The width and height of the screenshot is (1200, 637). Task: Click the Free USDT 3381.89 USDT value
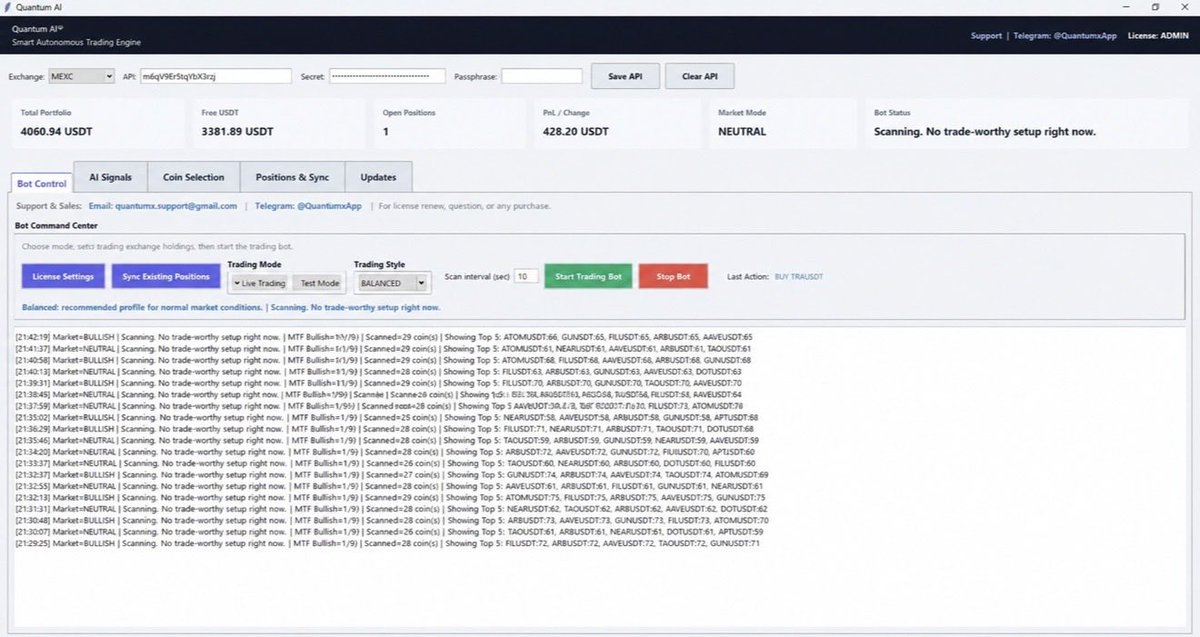237,131
